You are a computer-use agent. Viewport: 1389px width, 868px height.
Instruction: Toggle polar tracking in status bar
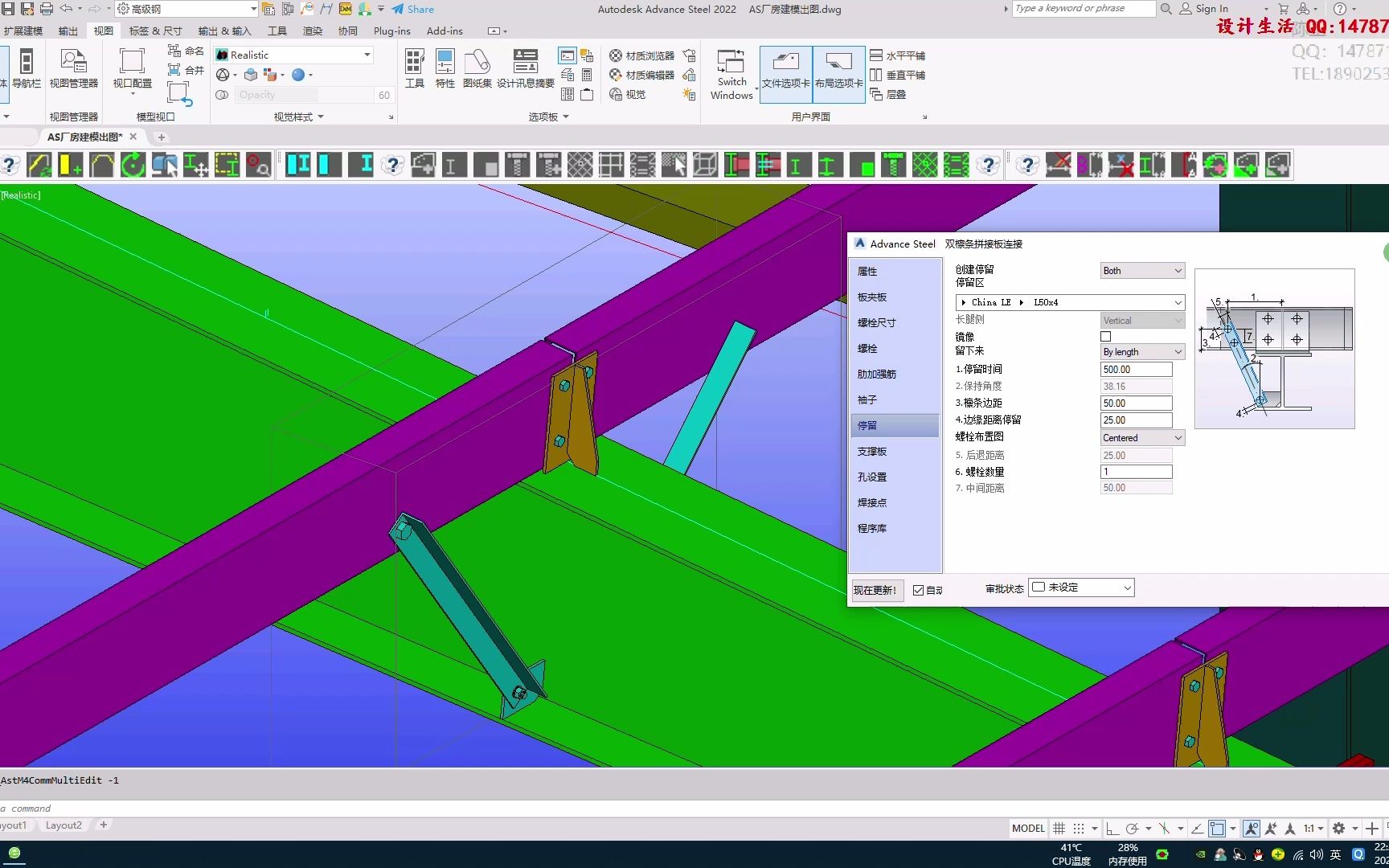1133,828
